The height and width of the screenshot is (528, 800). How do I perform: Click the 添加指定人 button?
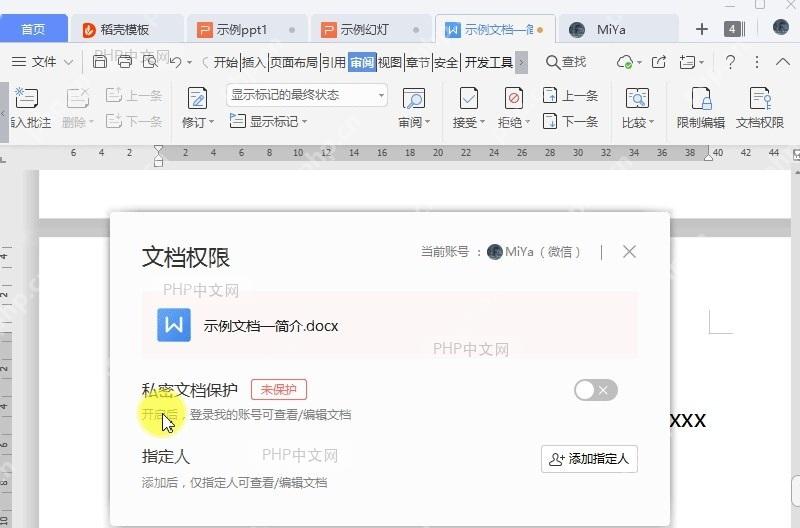[x=589, y=459]
